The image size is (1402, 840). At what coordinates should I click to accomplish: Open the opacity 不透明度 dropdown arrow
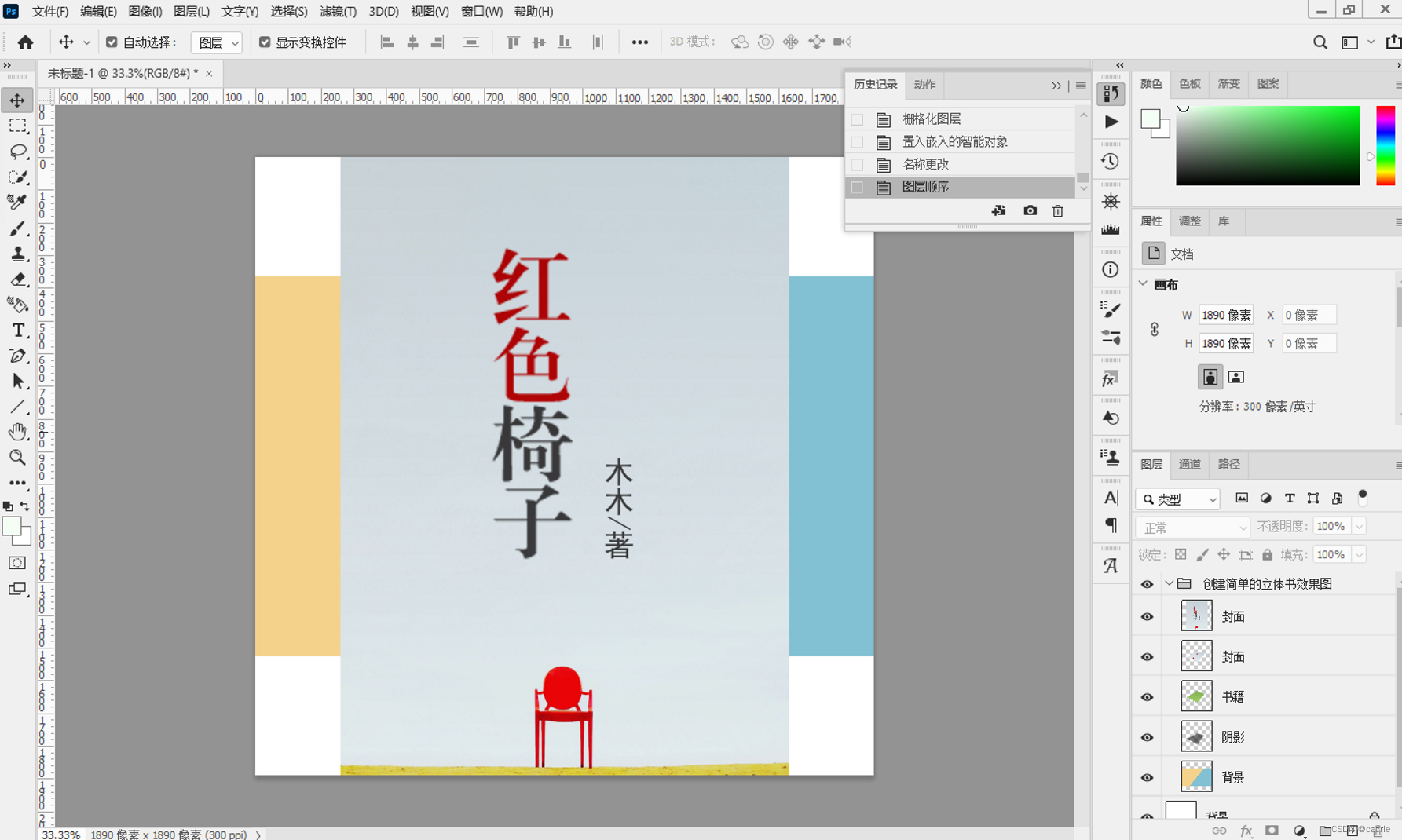tap(1360, 527)
